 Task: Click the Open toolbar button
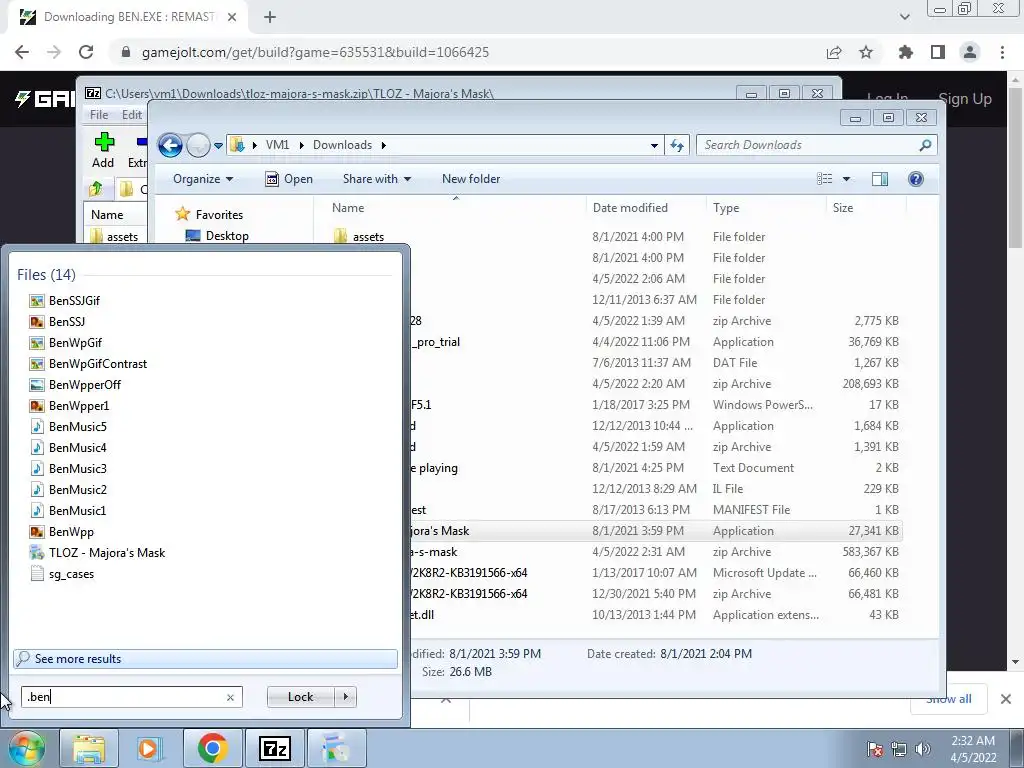click(x=289, y=179)
